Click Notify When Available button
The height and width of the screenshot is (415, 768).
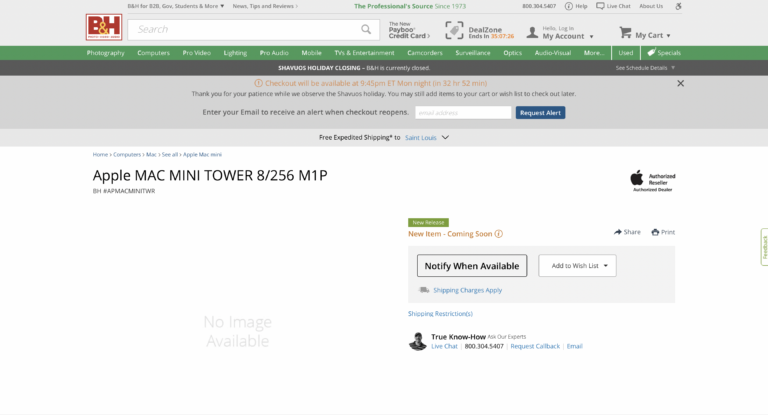[x=472, y=266]
